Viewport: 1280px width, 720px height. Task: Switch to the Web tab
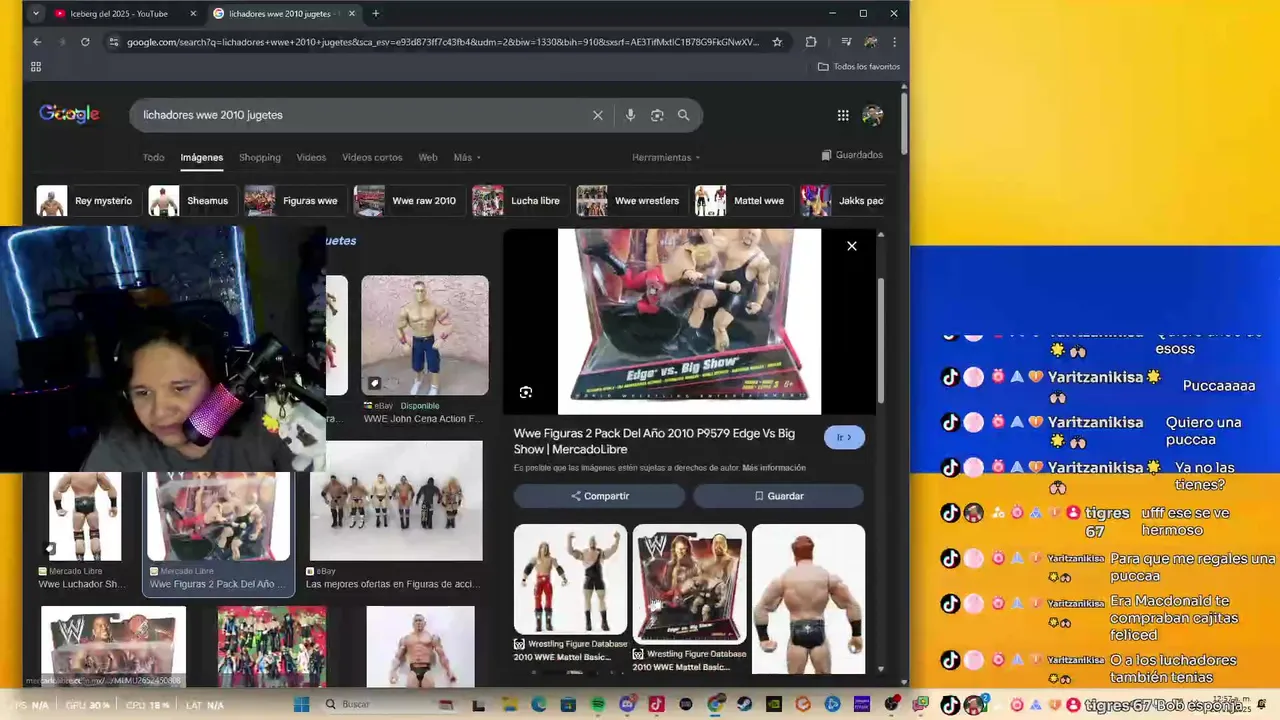click(428, 158)
